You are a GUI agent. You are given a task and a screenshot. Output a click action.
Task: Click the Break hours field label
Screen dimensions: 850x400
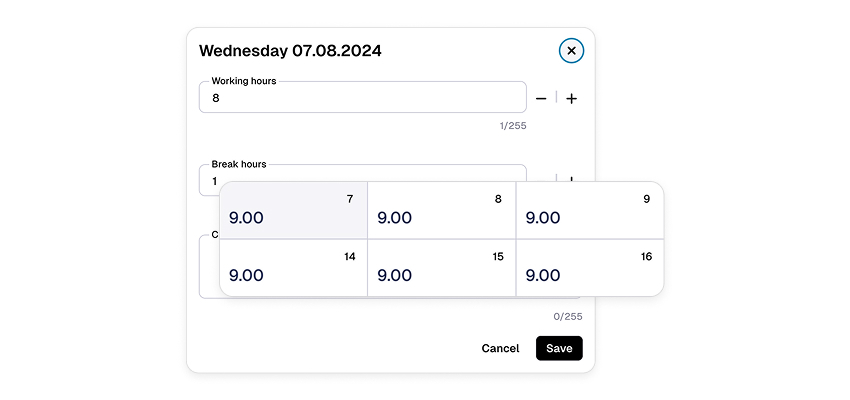coord(239,164)
